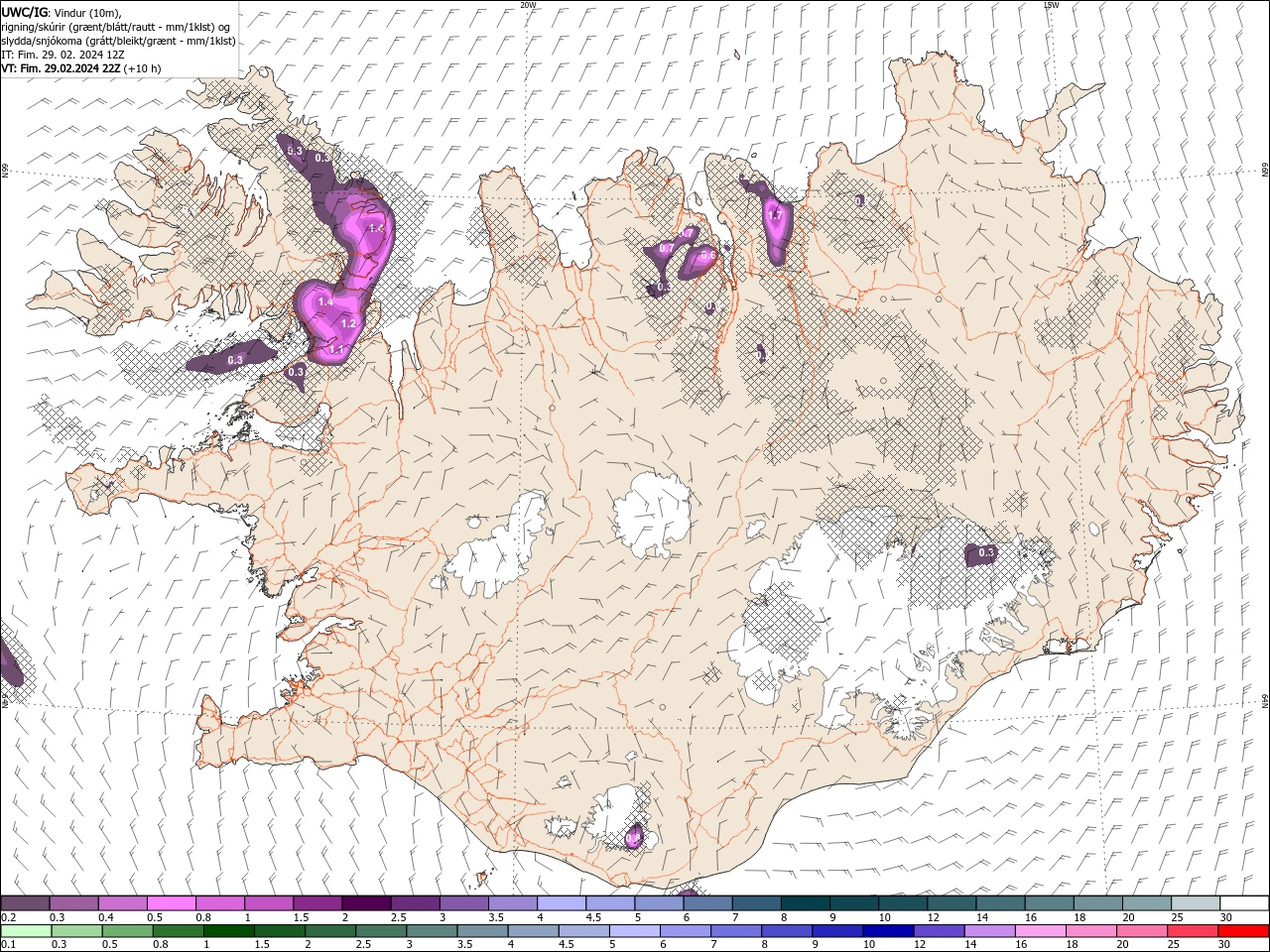Viewport: 1270px width, 952px height.
Task: Pick the bright pink upper swatch starting at 0.5
Action: point(171,903)
